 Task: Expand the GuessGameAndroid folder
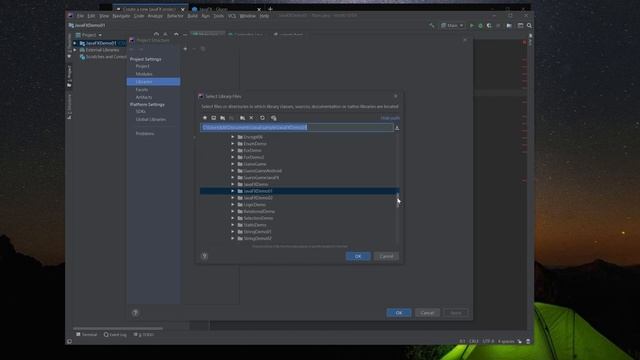pos(233,171)
